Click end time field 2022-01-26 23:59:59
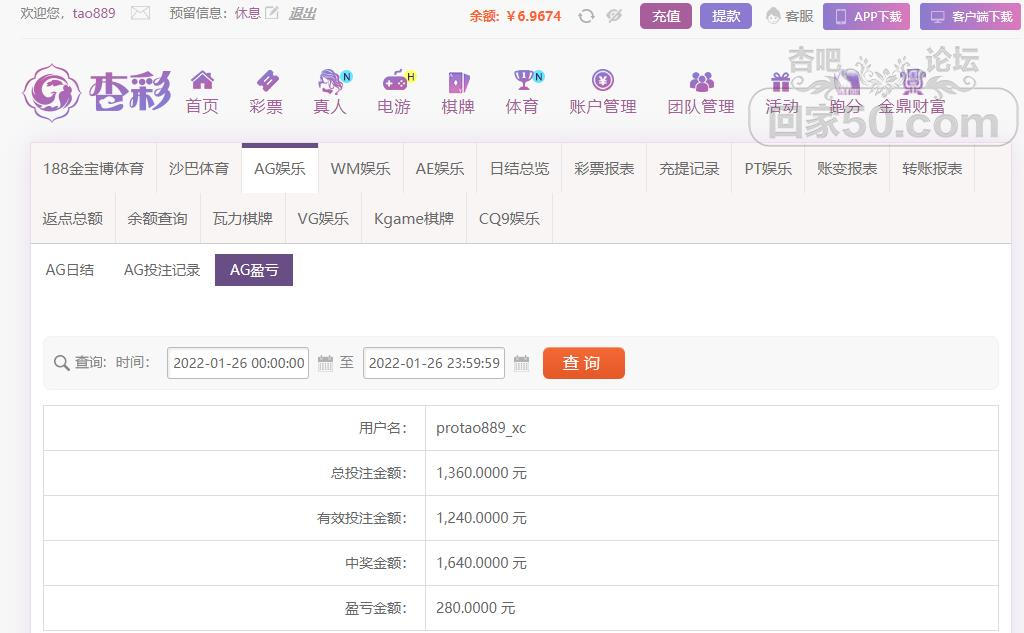Screen dimensions: 1024x633 pos(434,363)
